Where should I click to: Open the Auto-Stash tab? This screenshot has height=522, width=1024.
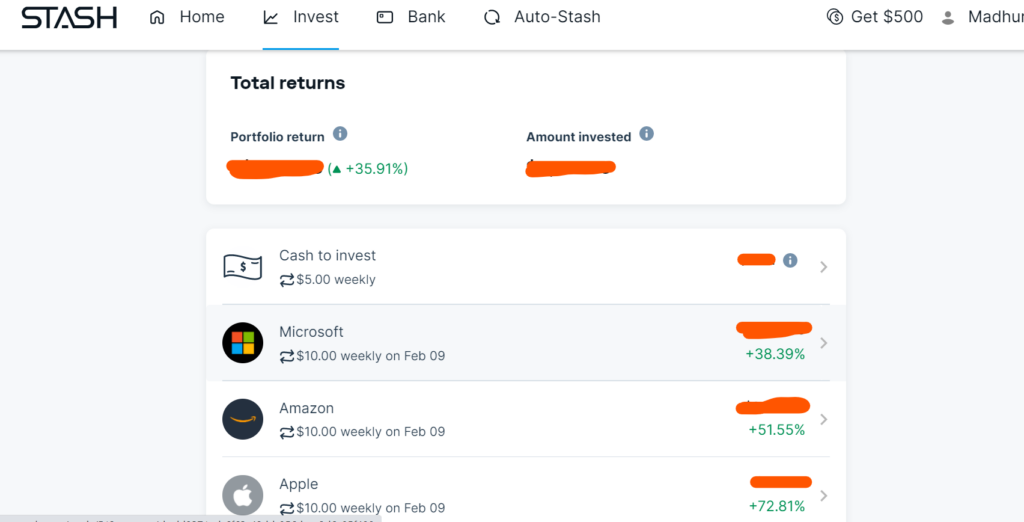click(x=541, y=17)
